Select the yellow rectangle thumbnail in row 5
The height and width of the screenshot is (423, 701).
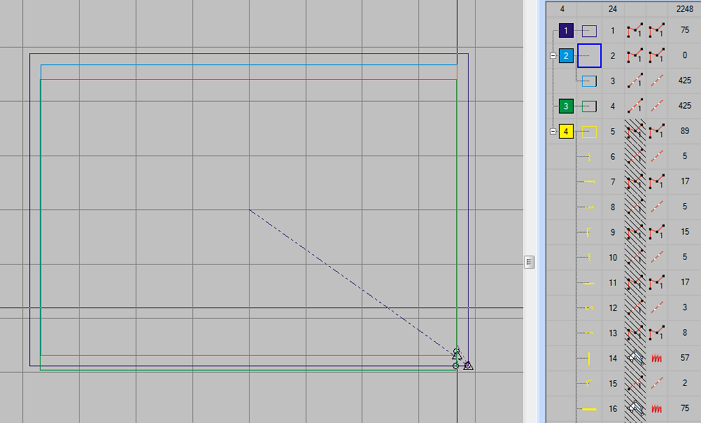click(x=589, y=132)
